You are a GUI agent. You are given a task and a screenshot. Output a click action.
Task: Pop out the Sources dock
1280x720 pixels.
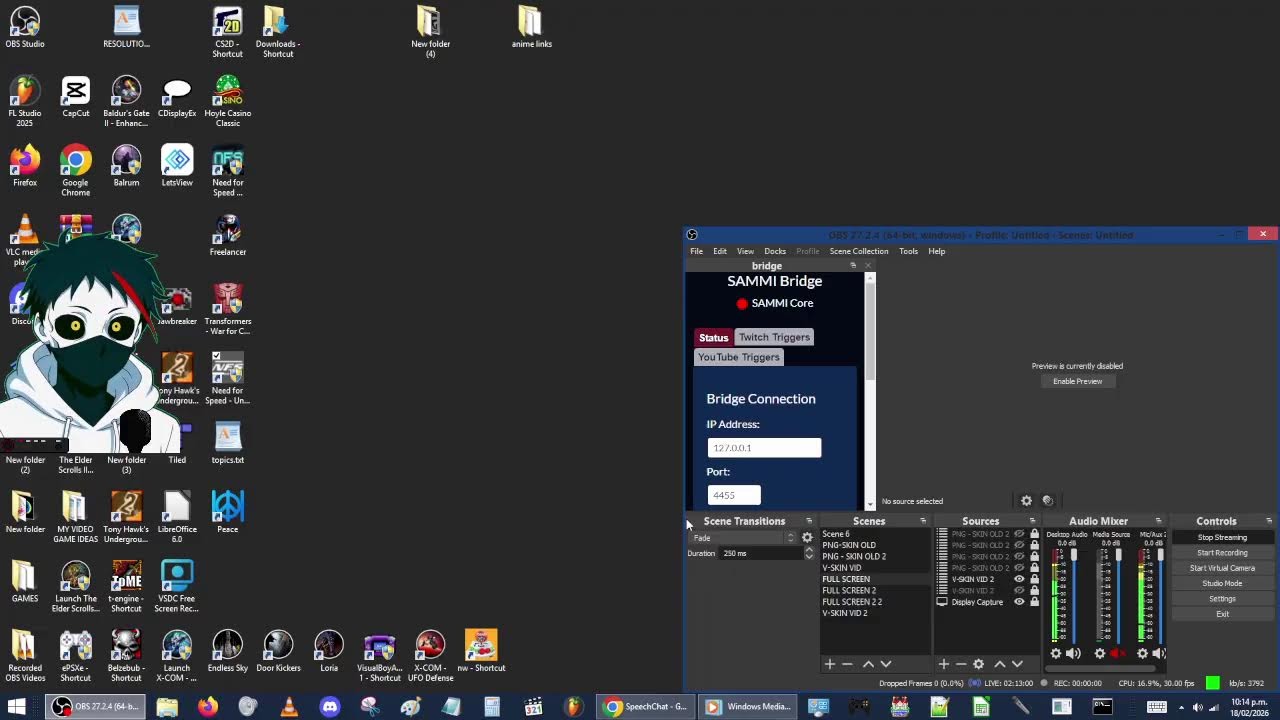[1032, 521]
